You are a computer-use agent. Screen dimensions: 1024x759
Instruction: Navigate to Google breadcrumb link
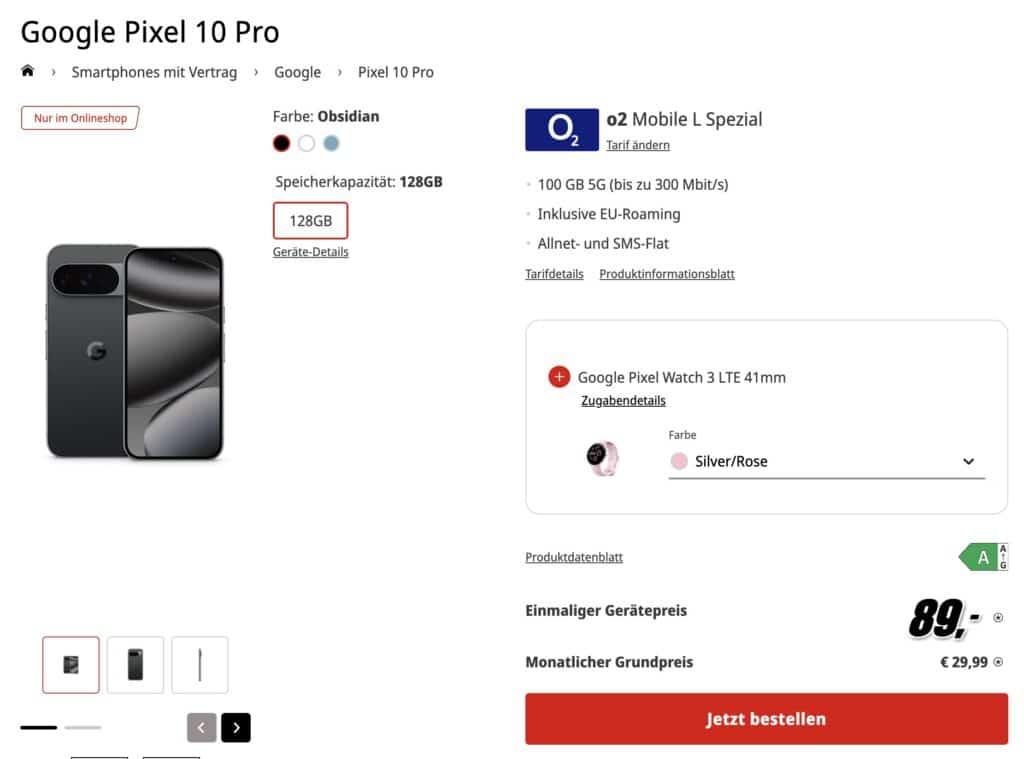click(297, 72)
